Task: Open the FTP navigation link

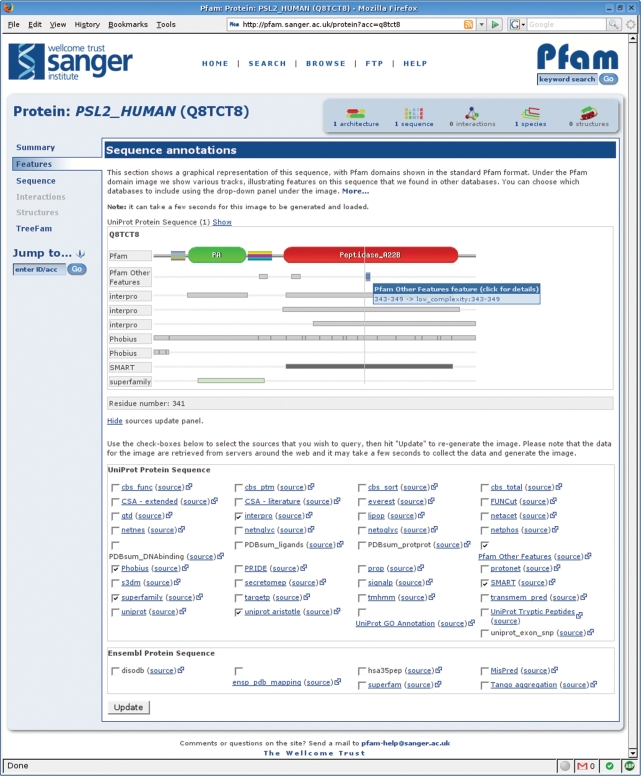Action: point(374,63)
